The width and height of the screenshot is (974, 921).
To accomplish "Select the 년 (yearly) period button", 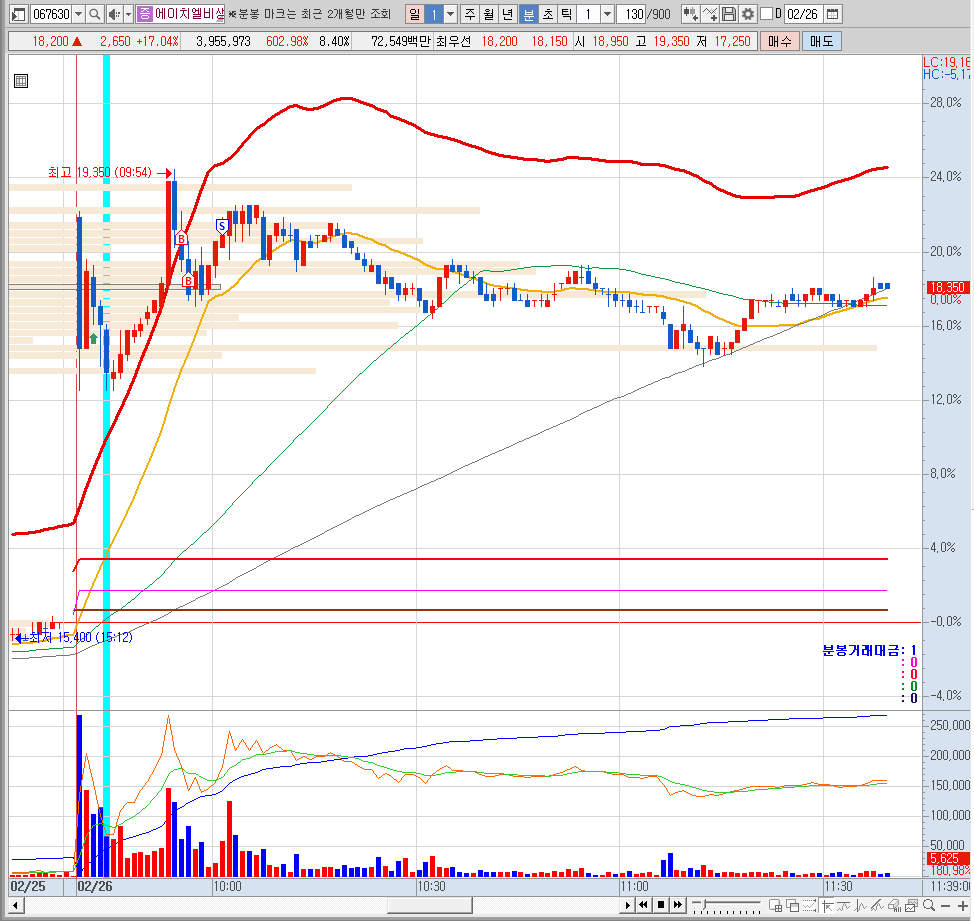I will (508, 14).
